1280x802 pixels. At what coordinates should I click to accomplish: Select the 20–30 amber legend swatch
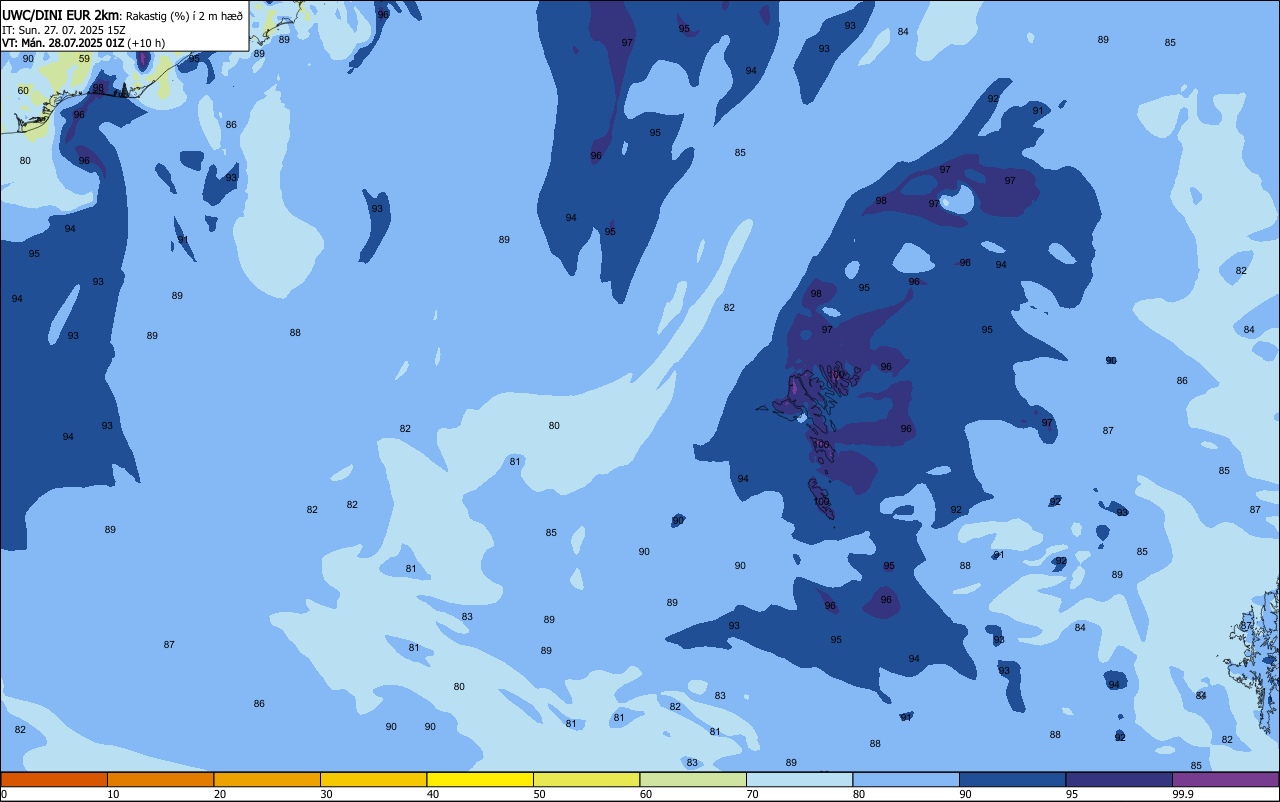point(267,779)
